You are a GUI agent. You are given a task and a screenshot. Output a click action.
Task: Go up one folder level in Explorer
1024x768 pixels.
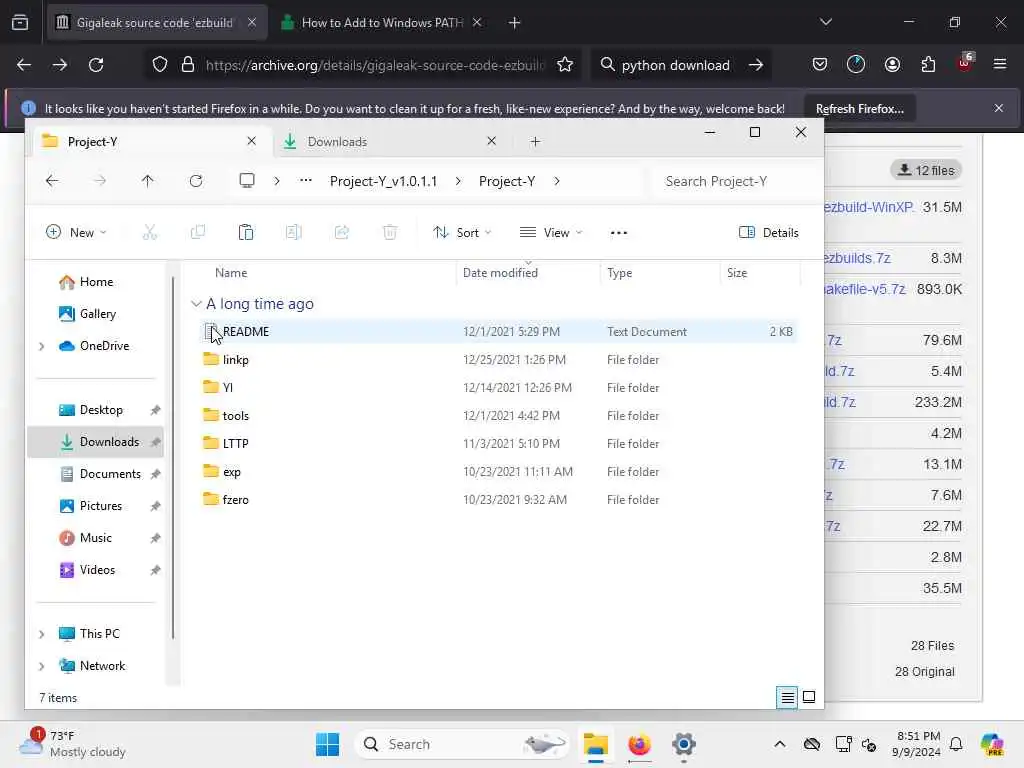click(148, 181)
